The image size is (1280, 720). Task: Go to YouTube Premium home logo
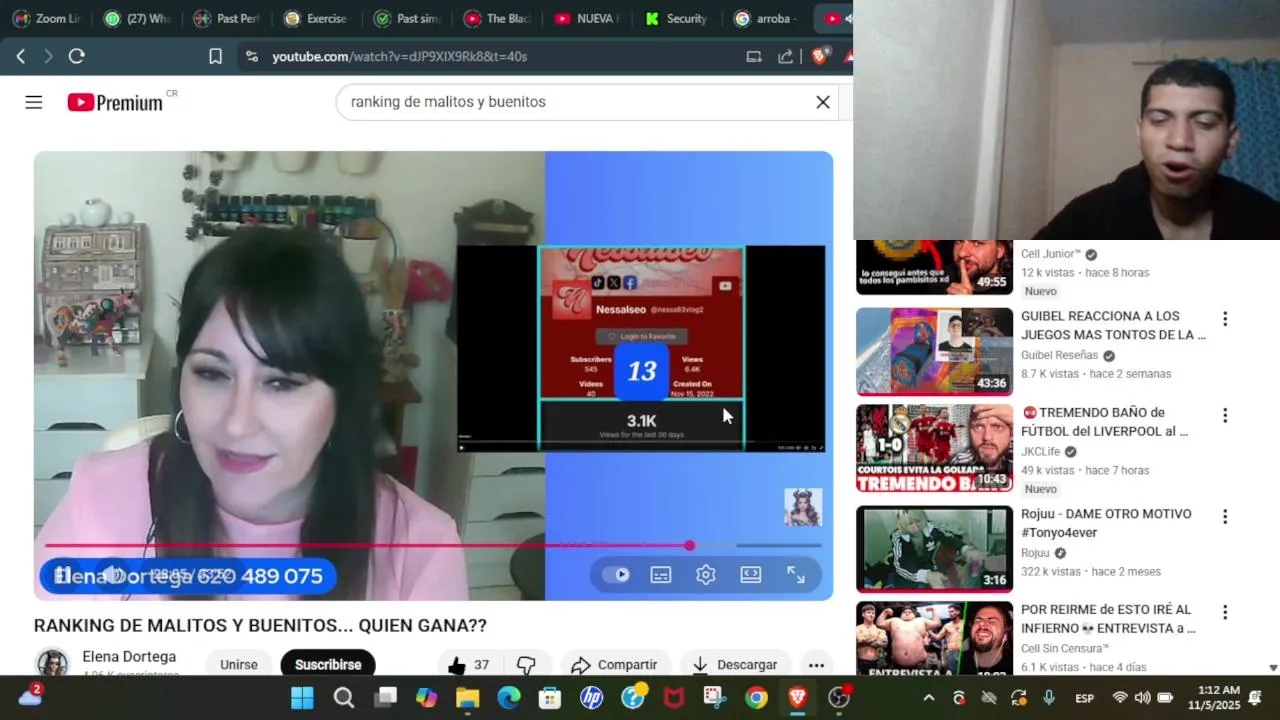click(115, 102)
